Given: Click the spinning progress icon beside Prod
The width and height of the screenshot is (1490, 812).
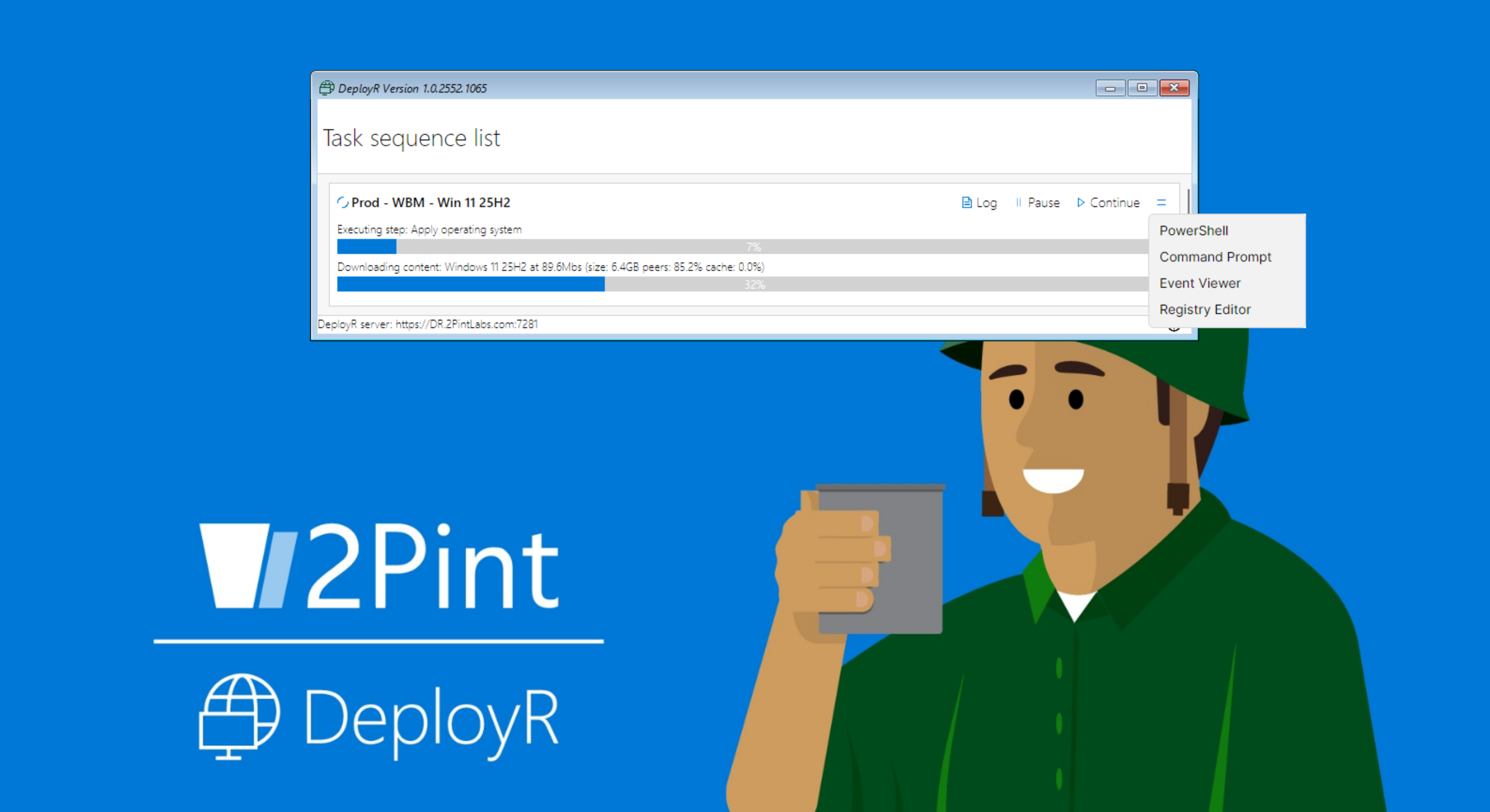Looking at the screenshot, I should [x=342, y=202].
